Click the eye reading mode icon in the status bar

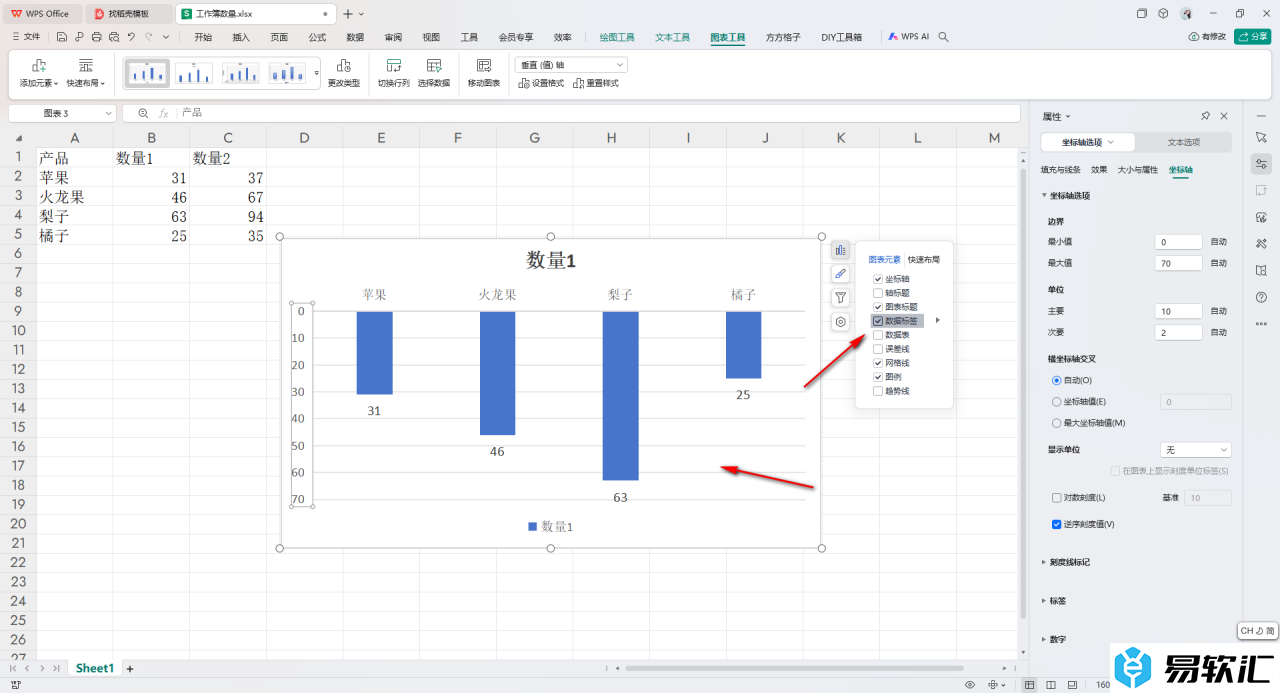970,685
